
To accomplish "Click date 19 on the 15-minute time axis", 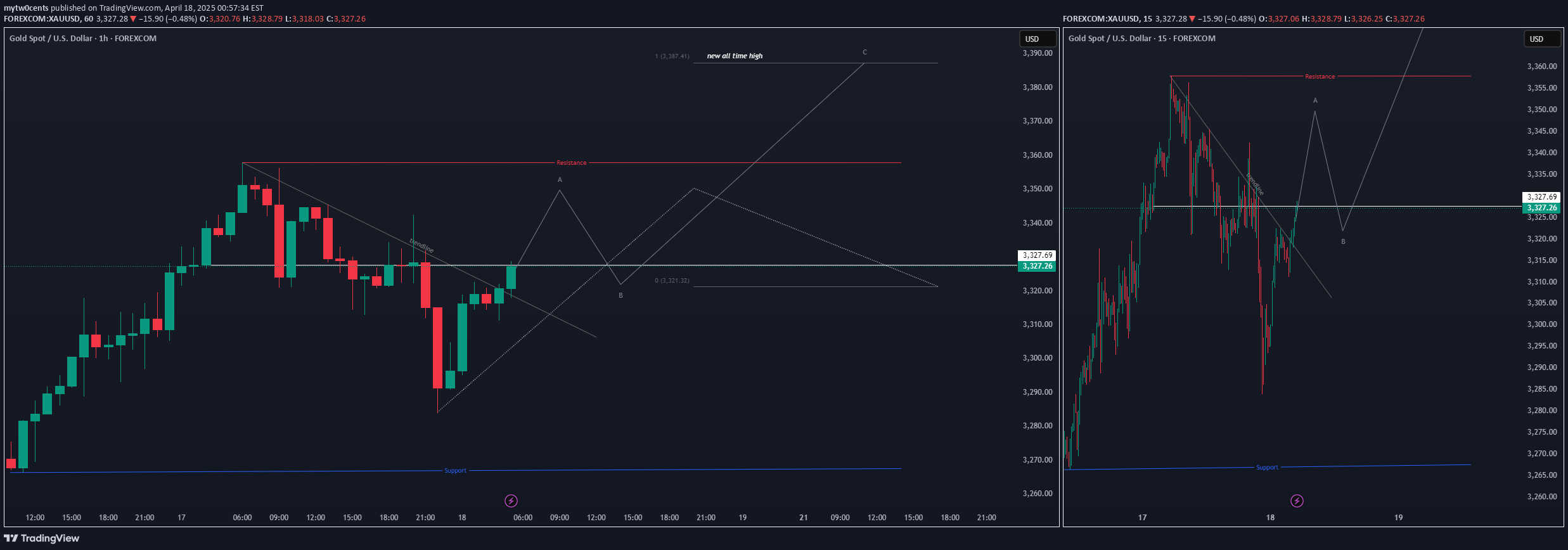I will click(1398, 518).
